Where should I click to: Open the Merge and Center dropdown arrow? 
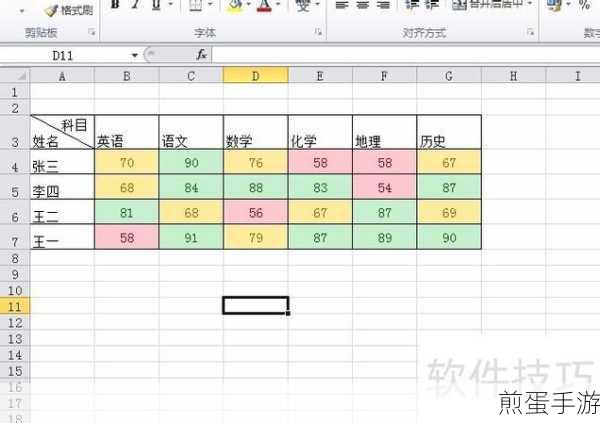530,4
